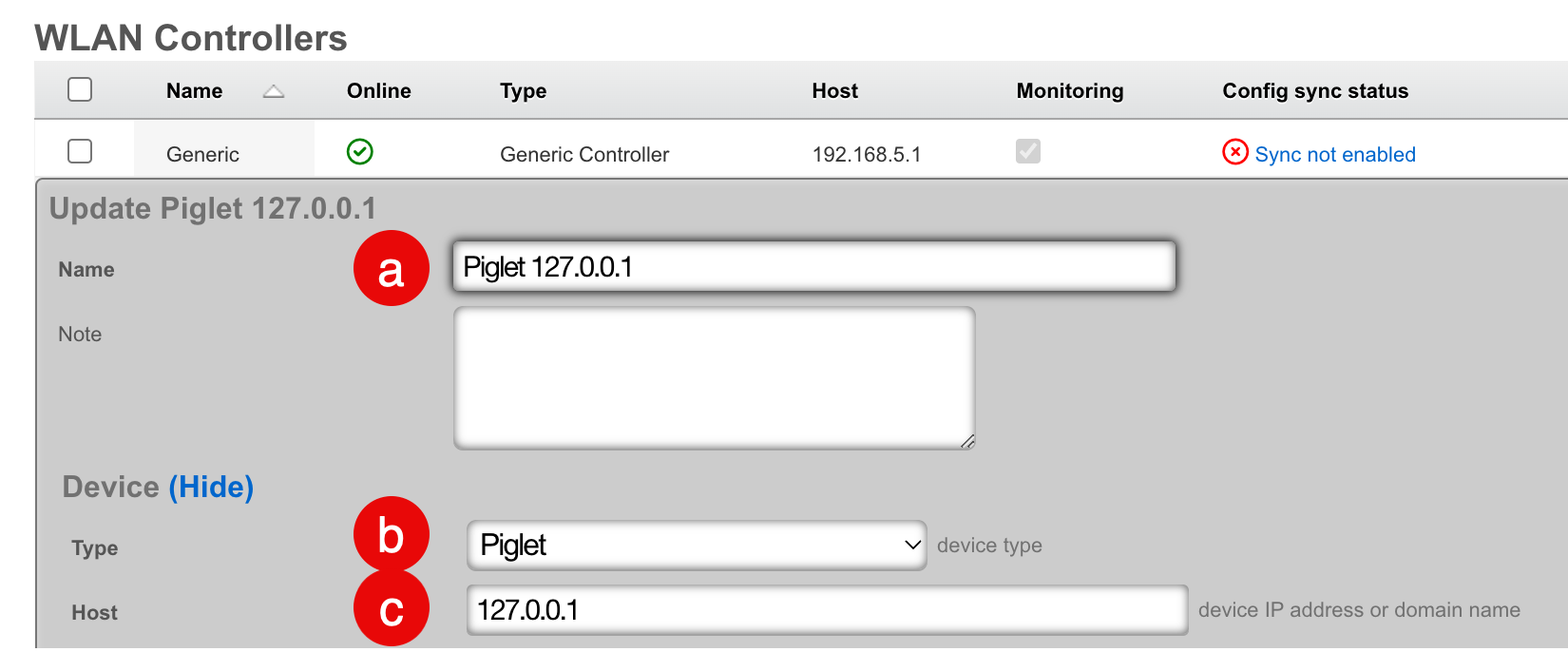The image size is (1568, 652).
Task: Open the Sync not enabled link
Action: 1334,155
